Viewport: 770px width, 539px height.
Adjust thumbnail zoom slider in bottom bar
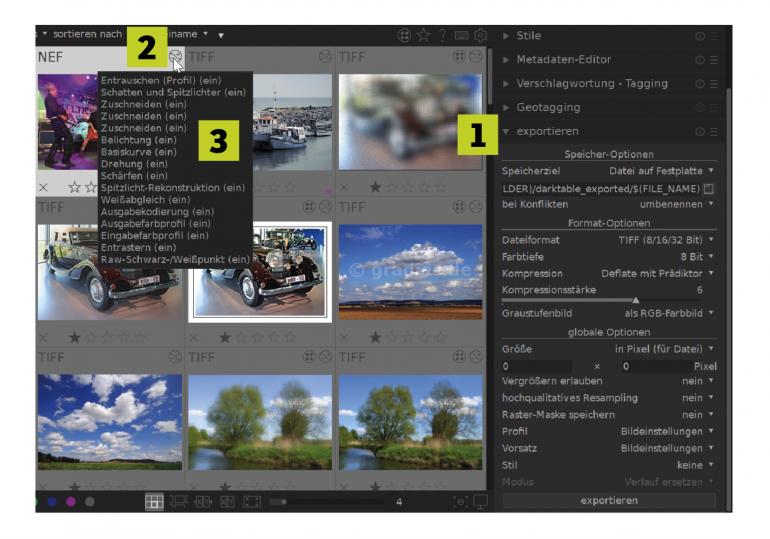(x=327, y=502)
